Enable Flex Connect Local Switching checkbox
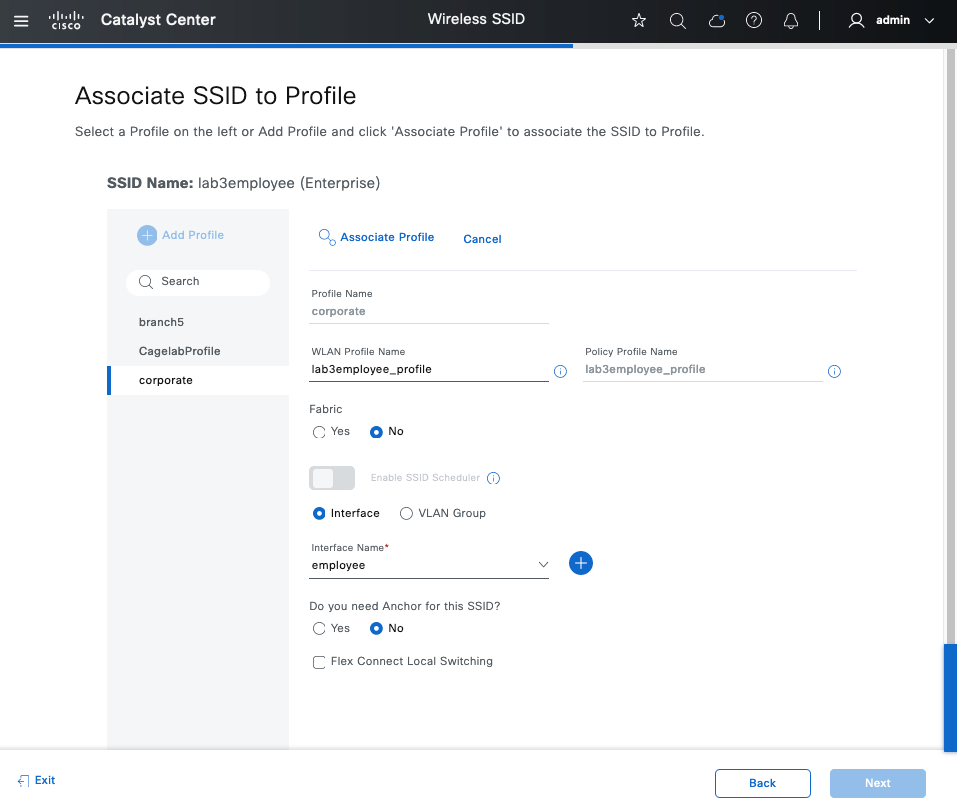957x811 pixels. (319, 662)
